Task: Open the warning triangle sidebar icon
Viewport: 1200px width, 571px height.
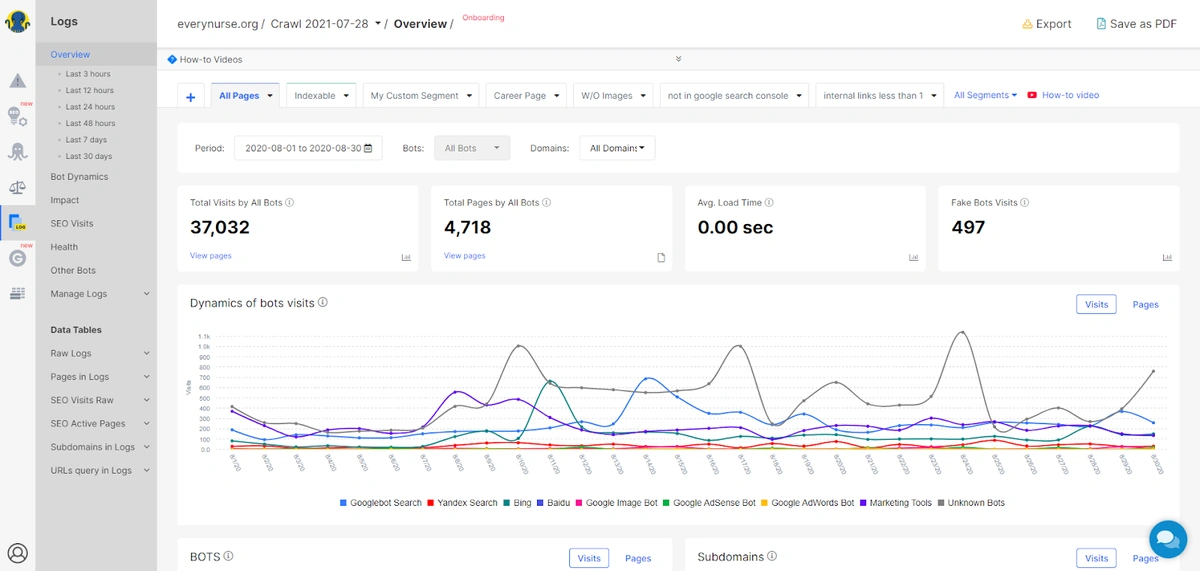Action: point(17,81)
